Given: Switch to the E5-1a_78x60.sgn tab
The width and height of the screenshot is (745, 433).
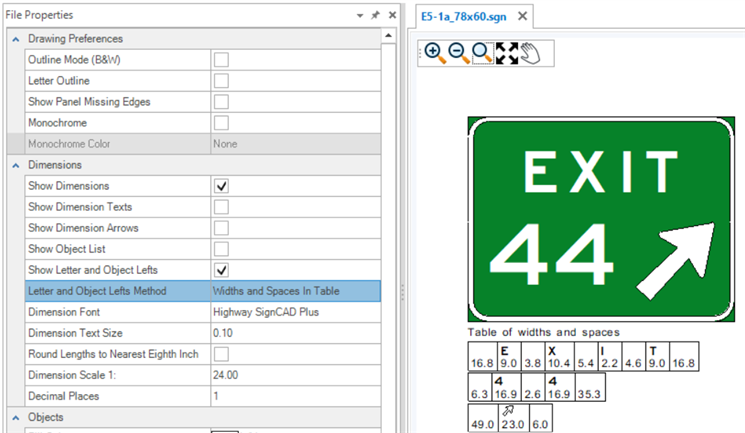Looking at the screenshot, I should coord(463,17).
